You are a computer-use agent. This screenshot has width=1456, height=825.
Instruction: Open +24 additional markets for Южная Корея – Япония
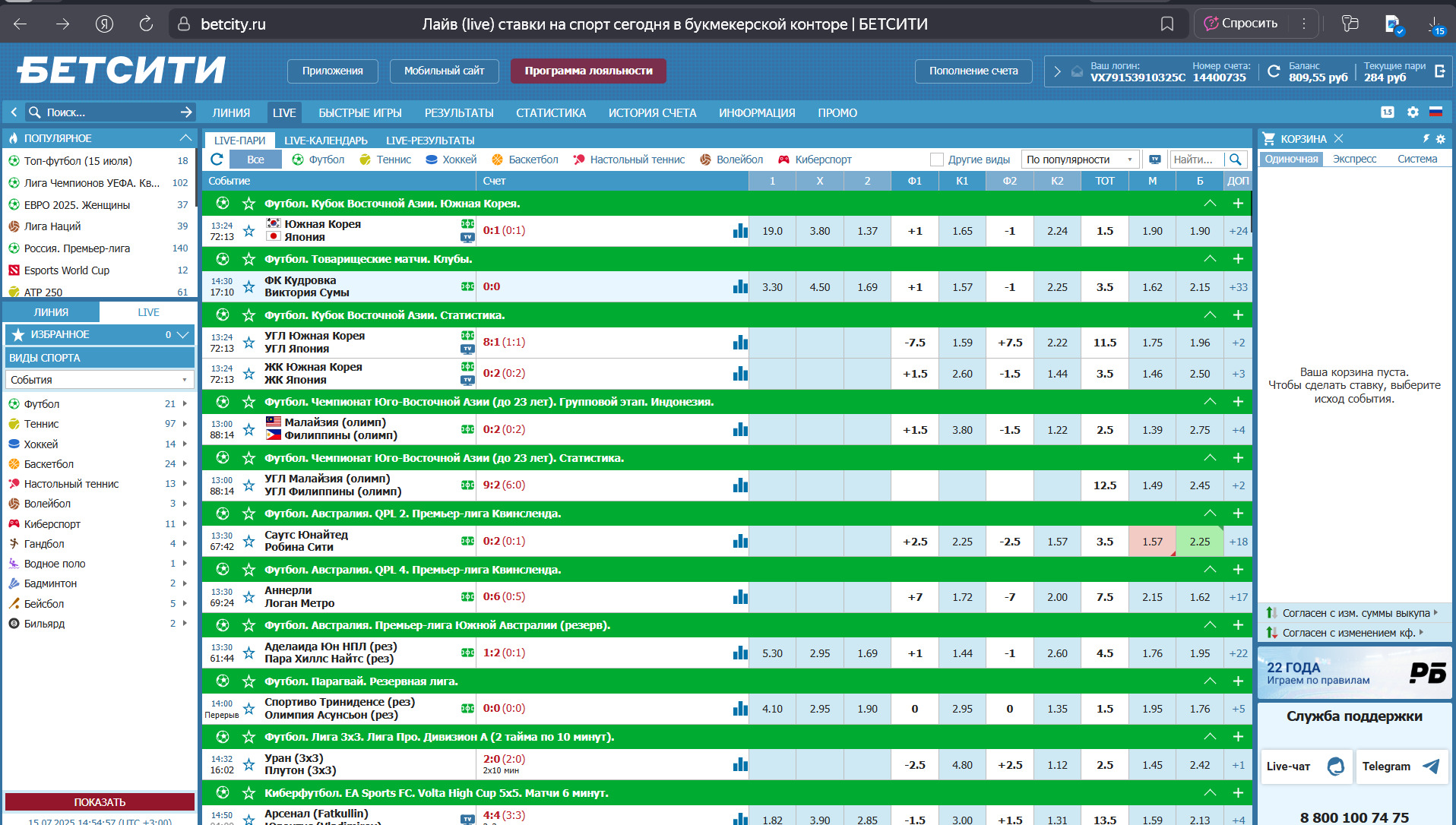[x=1238, y=231]
